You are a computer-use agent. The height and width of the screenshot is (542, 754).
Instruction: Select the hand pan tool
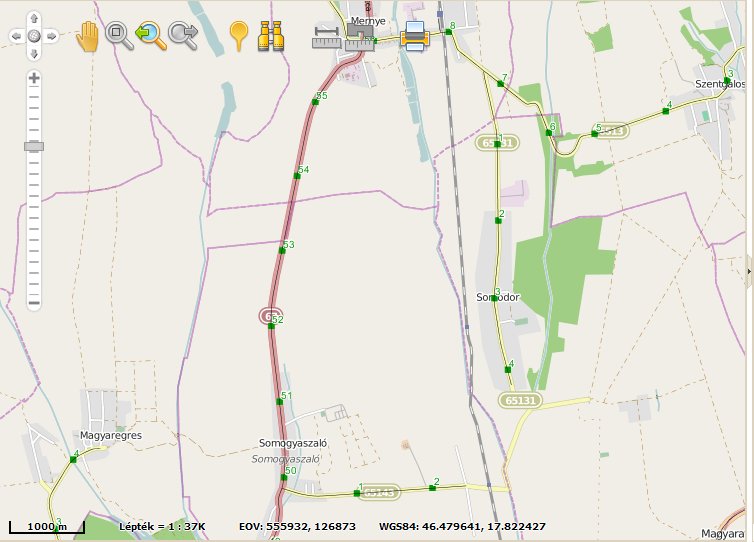click(x=88, y=36)
